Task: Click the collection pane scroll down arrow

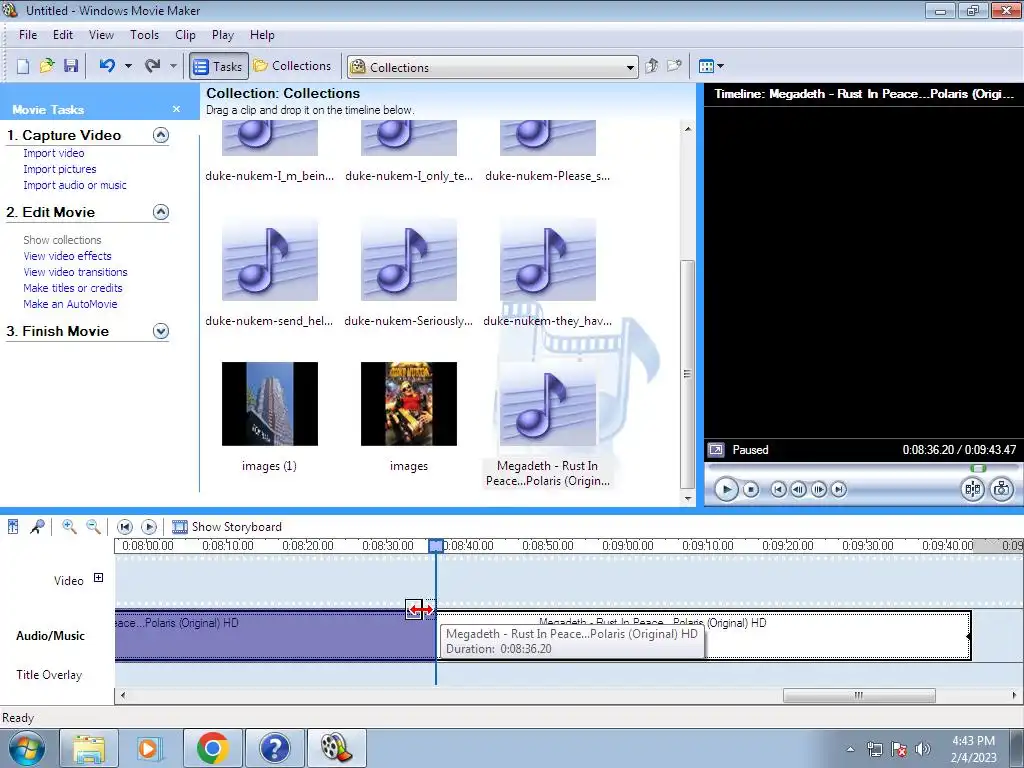Action: [x=688, y=498]
